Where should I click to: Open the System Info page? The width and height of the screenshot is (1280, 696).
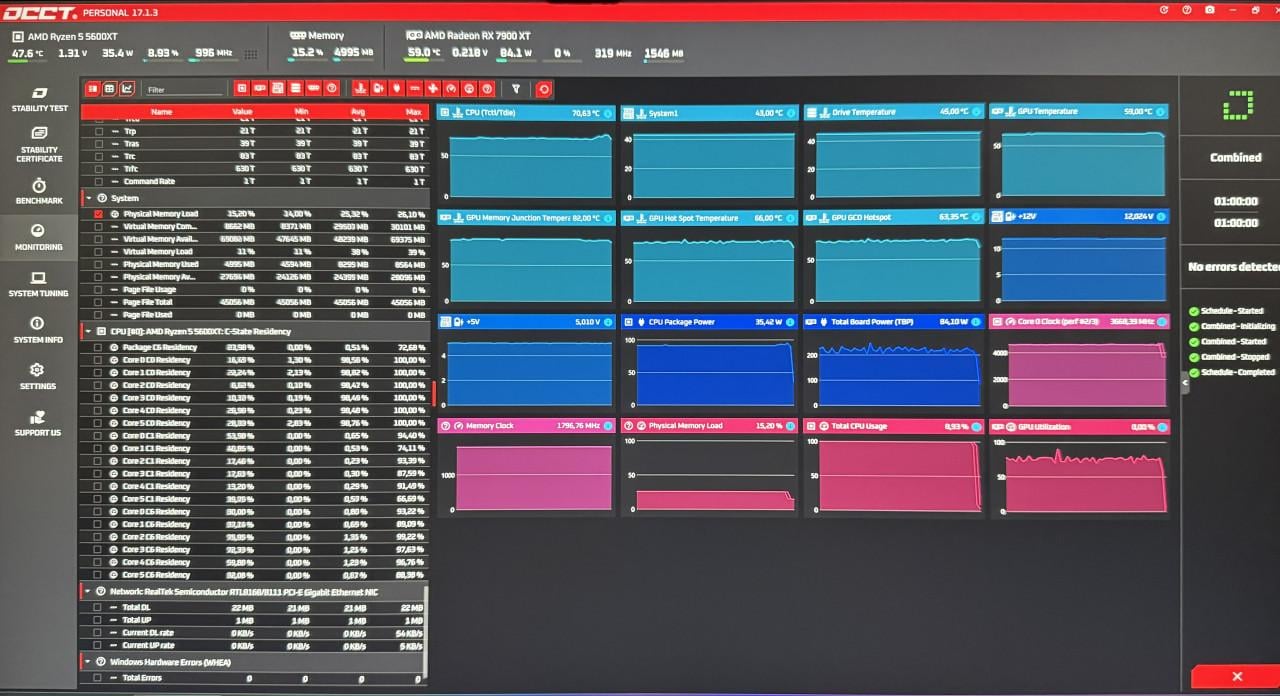pos(39,330)
